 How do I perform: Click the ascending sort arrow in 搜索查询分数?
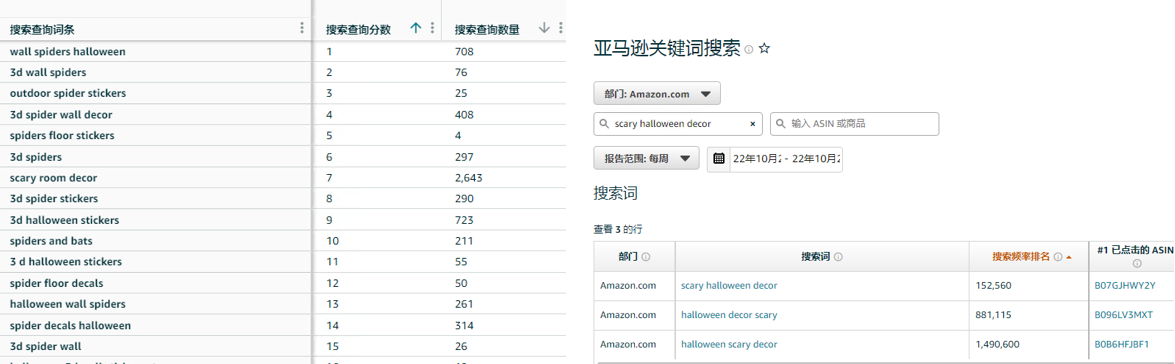[x=416, y=28]
